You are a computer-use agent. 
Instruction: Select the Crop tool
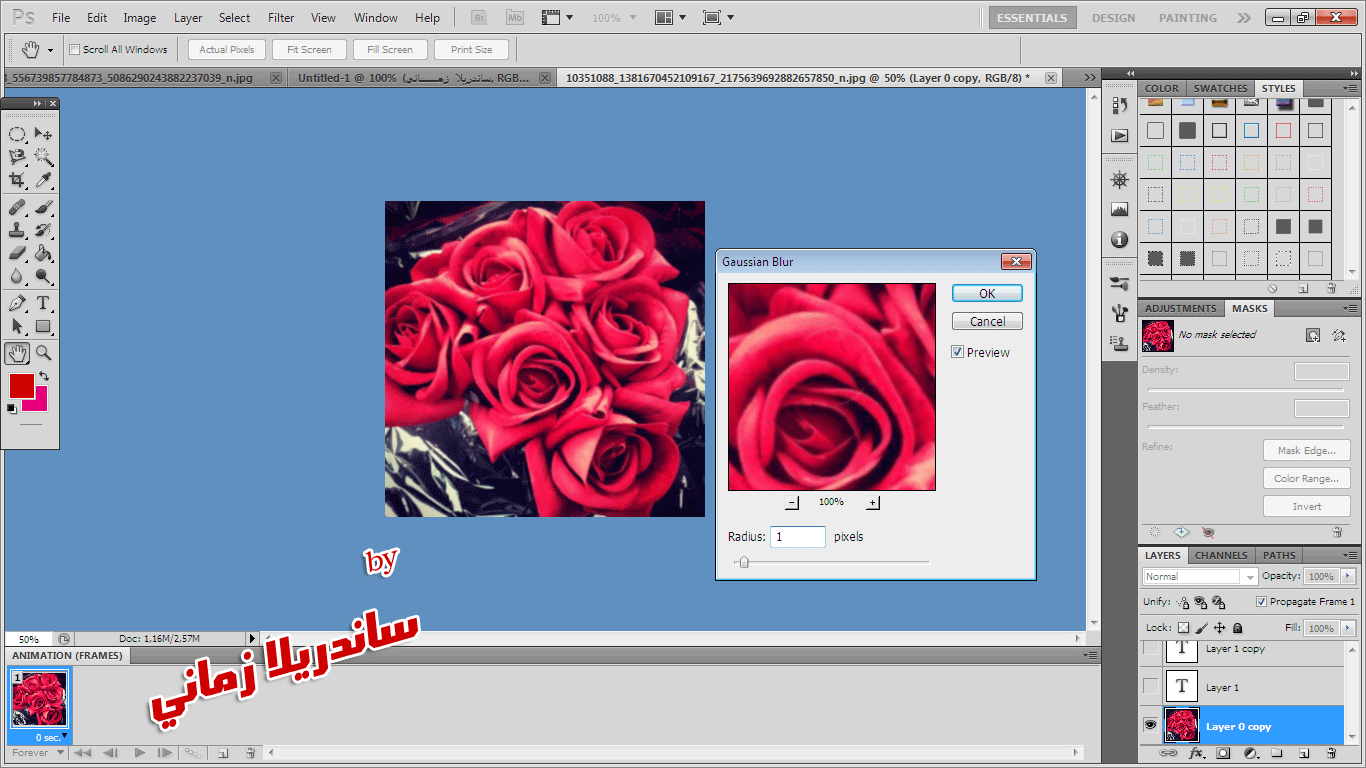[17, 180]
